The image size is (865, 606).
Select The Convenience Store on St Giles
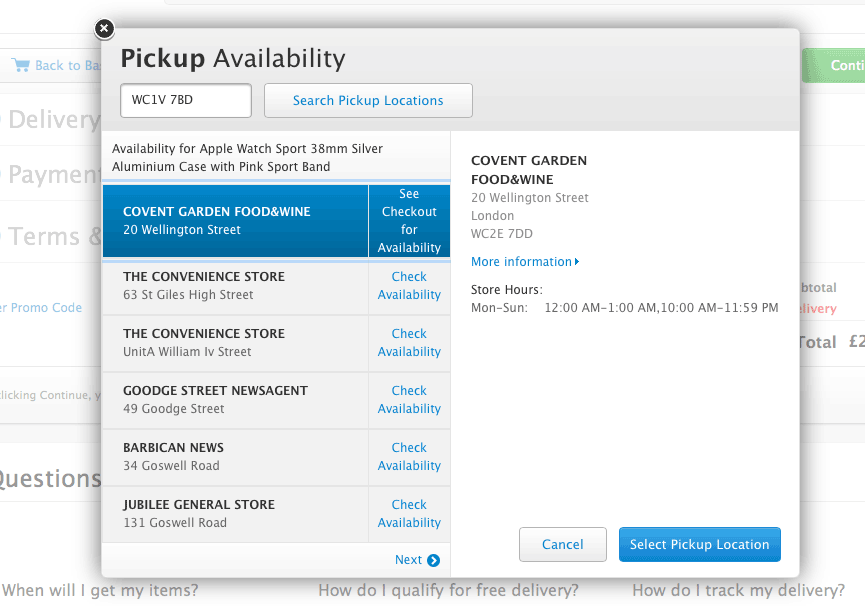pyautogui.click(x=235, y=286)
